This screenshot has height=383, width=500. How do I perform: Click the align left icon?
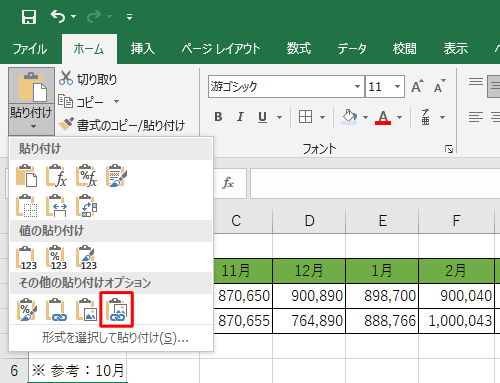point(476,117)
